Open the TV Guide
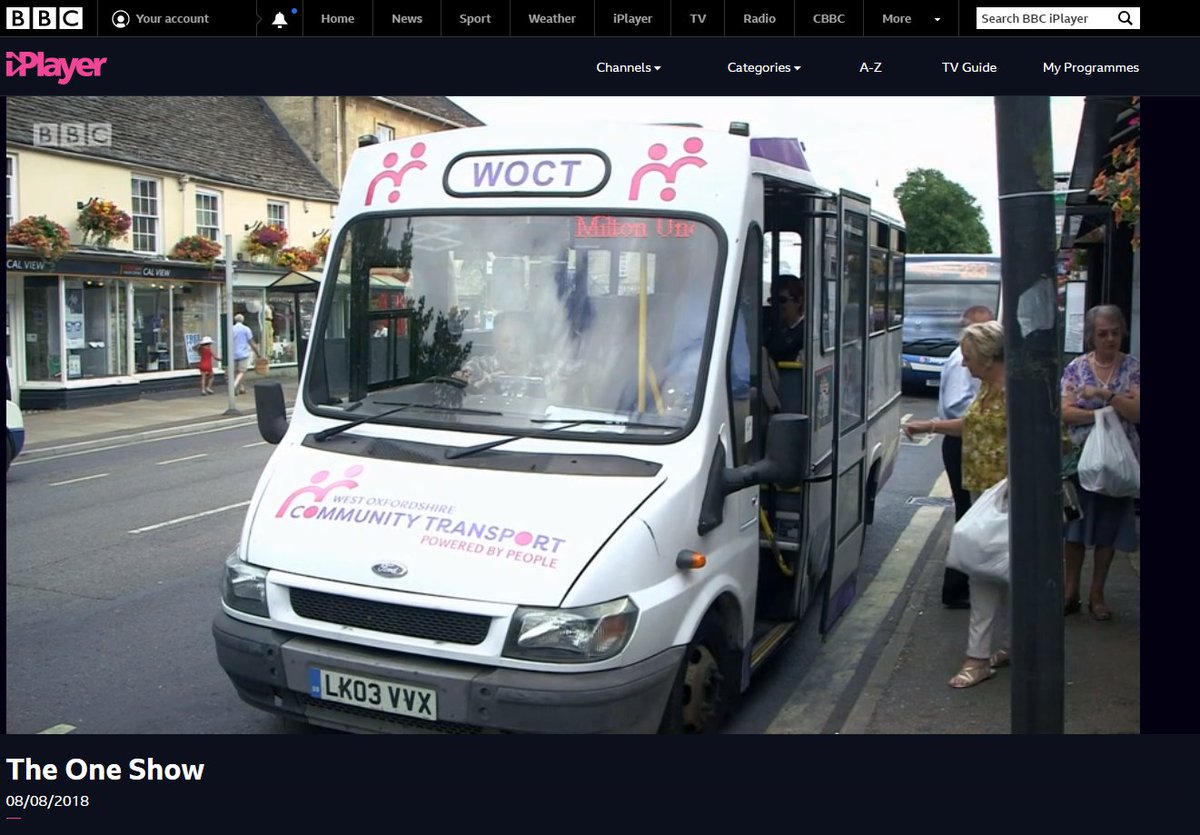 click(x=969, y=68)
